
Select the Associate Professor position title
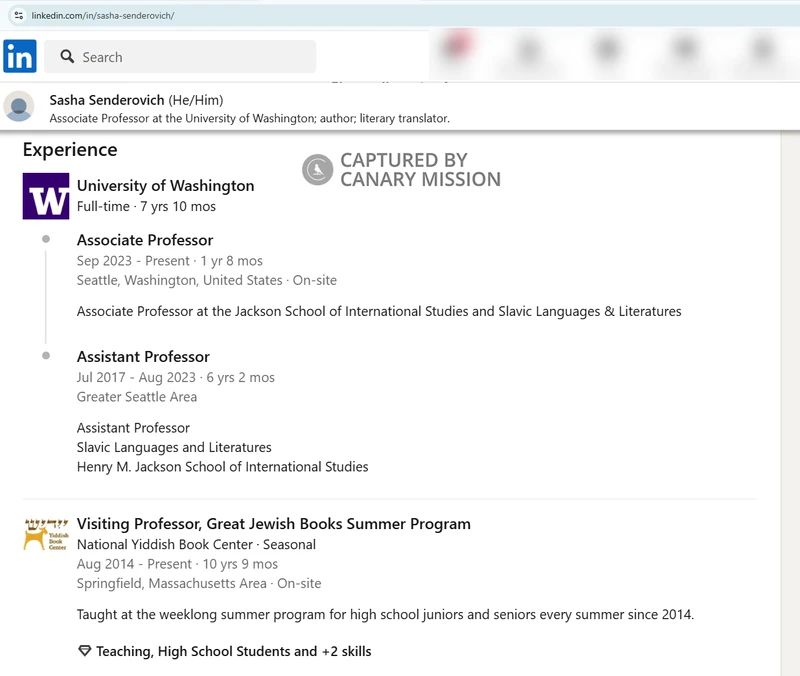pyautogui.click(x=145, y=240)
